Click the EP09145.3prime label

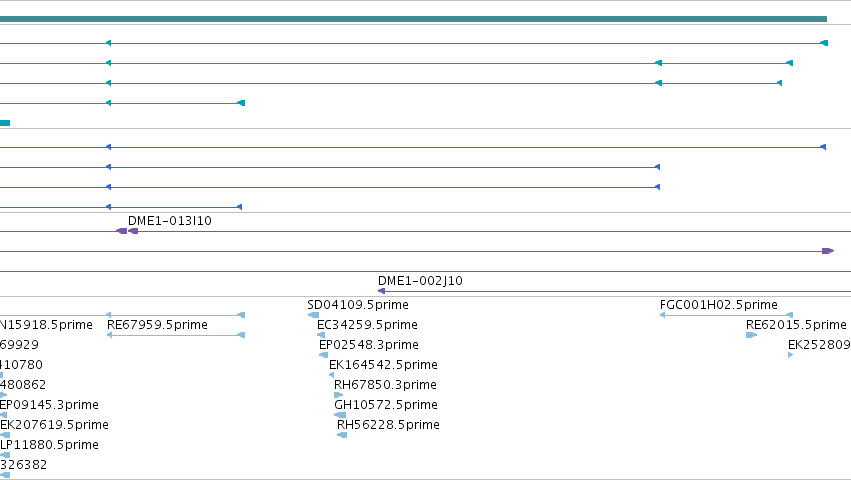click(49, 405)
